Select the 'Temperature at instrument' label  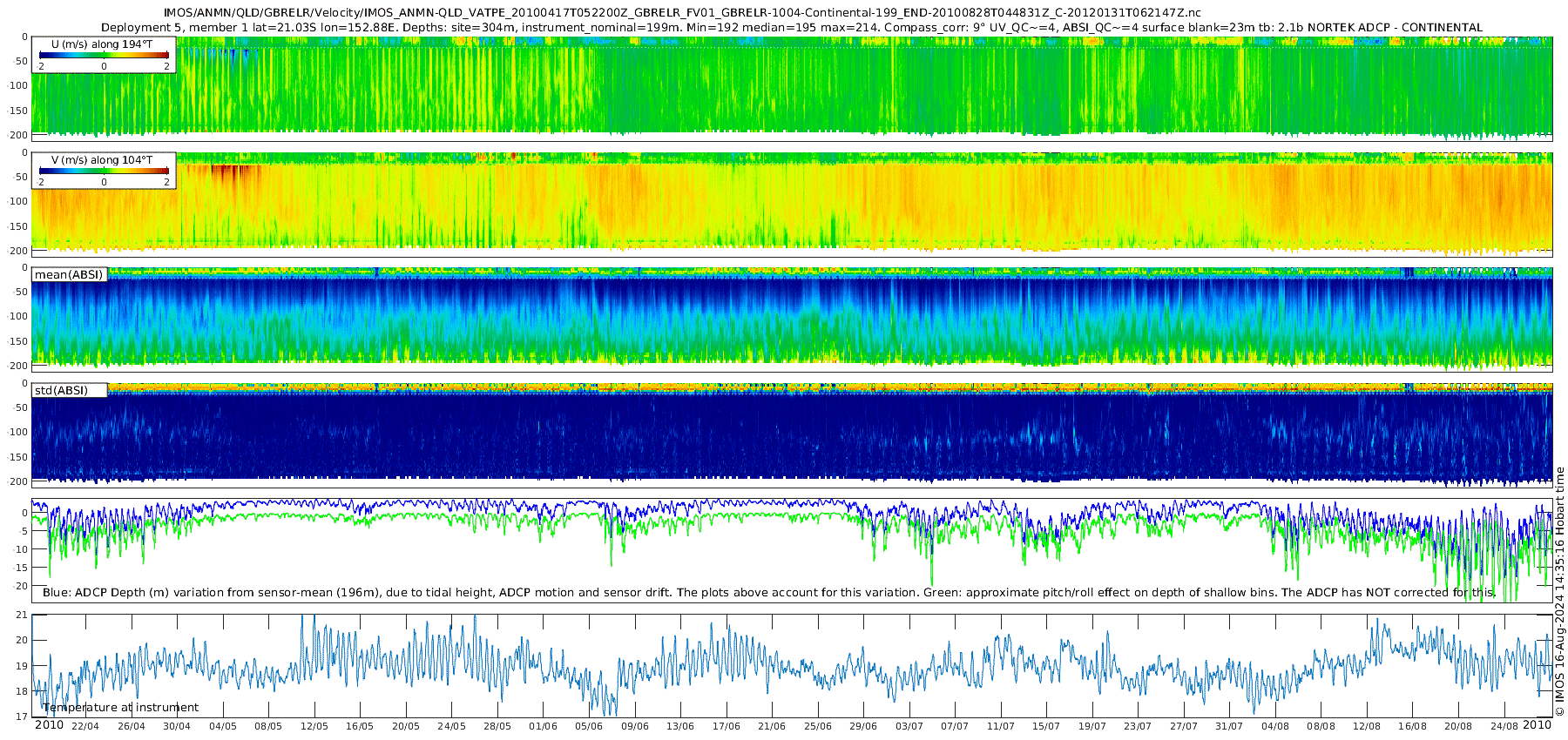[x=120, y=708]
